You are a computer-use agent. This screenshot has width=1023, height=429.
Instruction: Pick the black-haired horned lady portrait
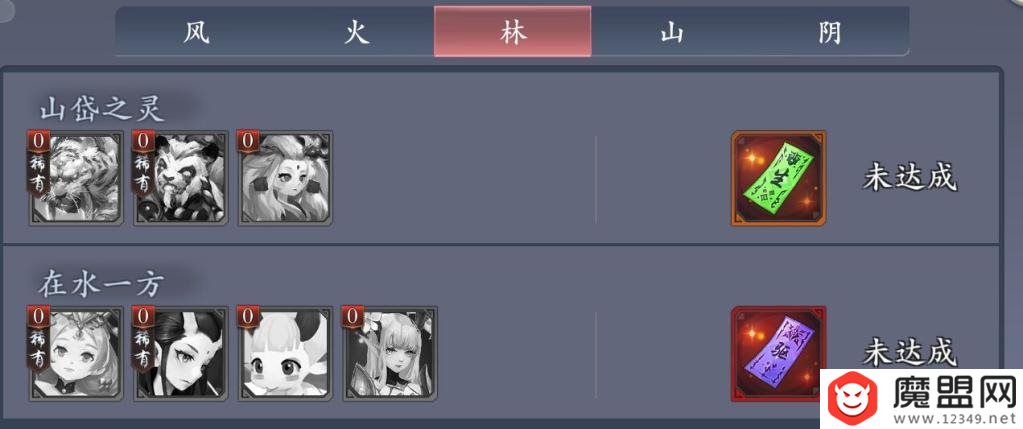click(x=181, y=353)
